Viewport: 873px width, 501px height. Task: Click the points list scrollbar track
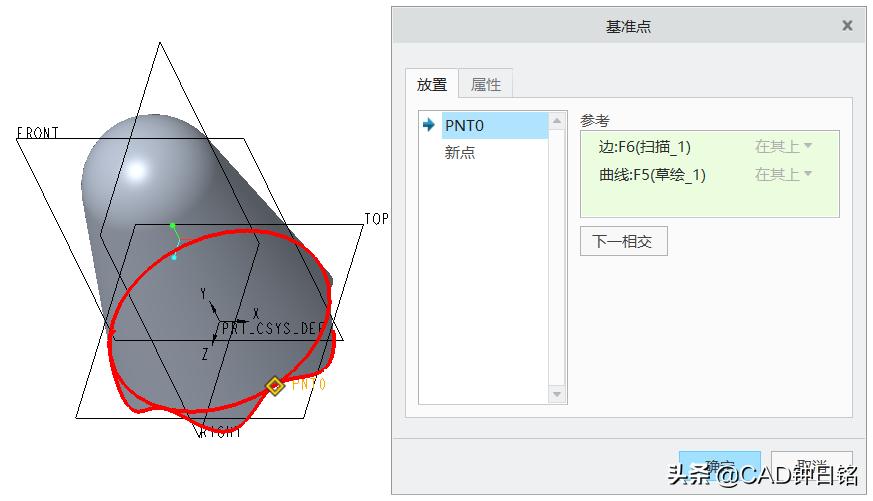[557, 257]
